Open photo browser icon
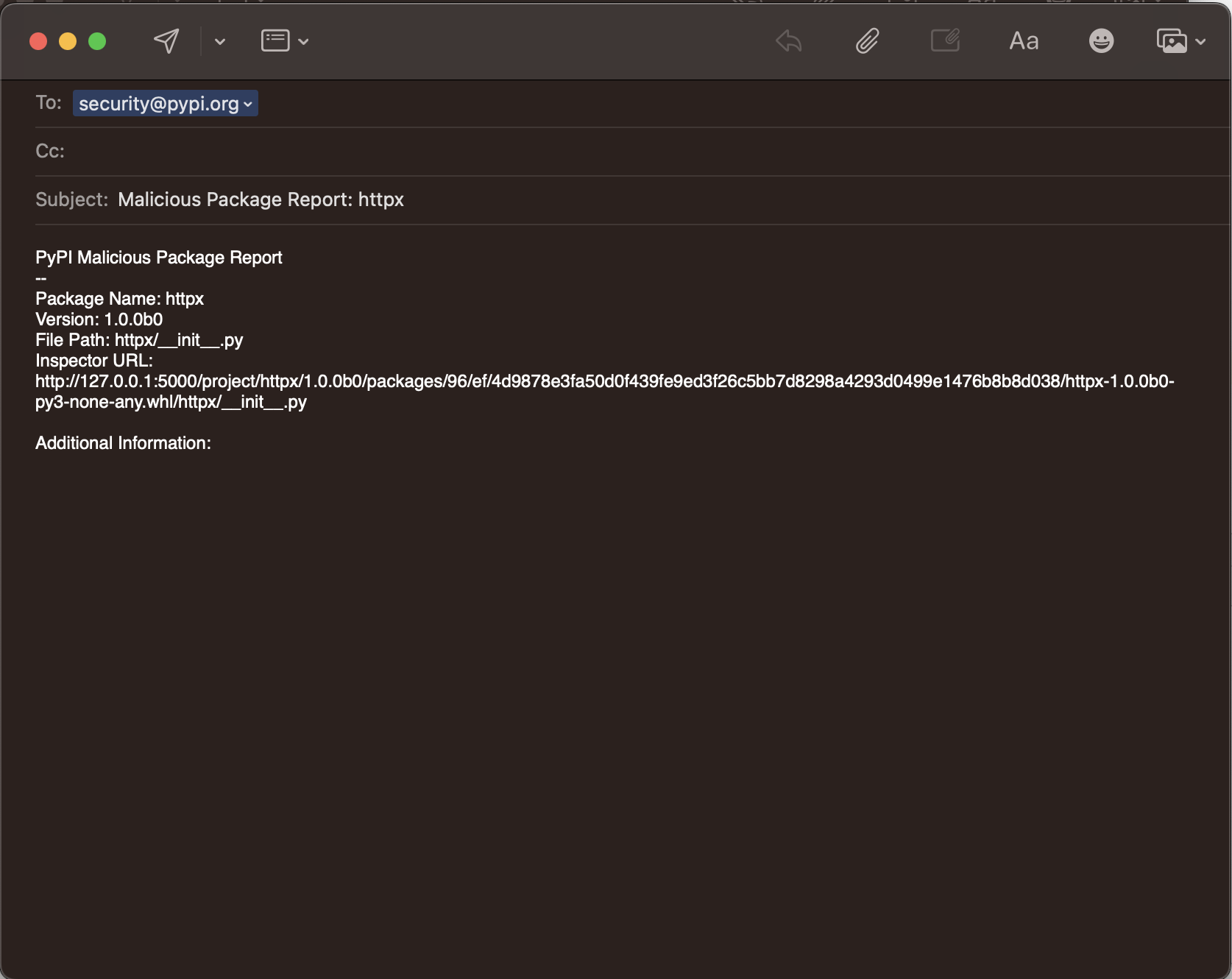The width and height of the screenshot is (1232, 979). tap(1172, 41)
